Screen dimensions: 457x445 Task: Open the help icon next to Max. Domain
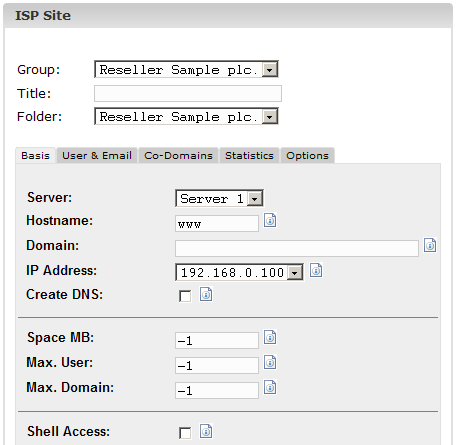270,387
